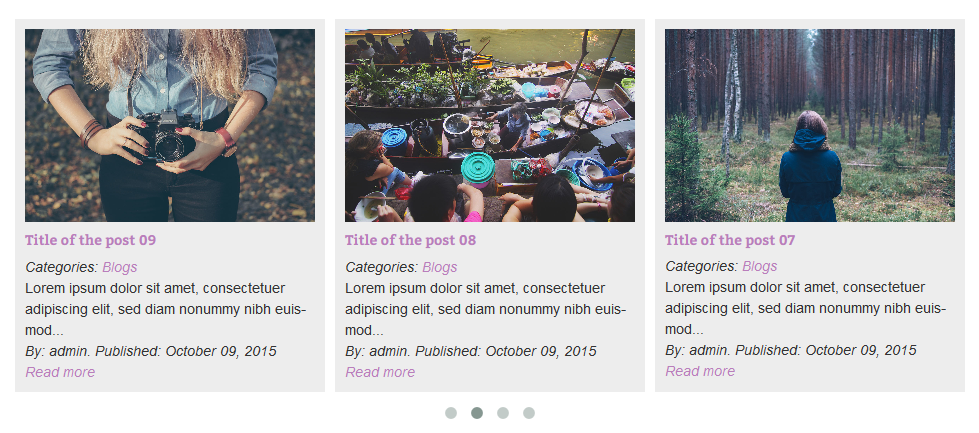Click the excerpt text of post 07
Screen dimensions: 979x433
tap(805, 309)
